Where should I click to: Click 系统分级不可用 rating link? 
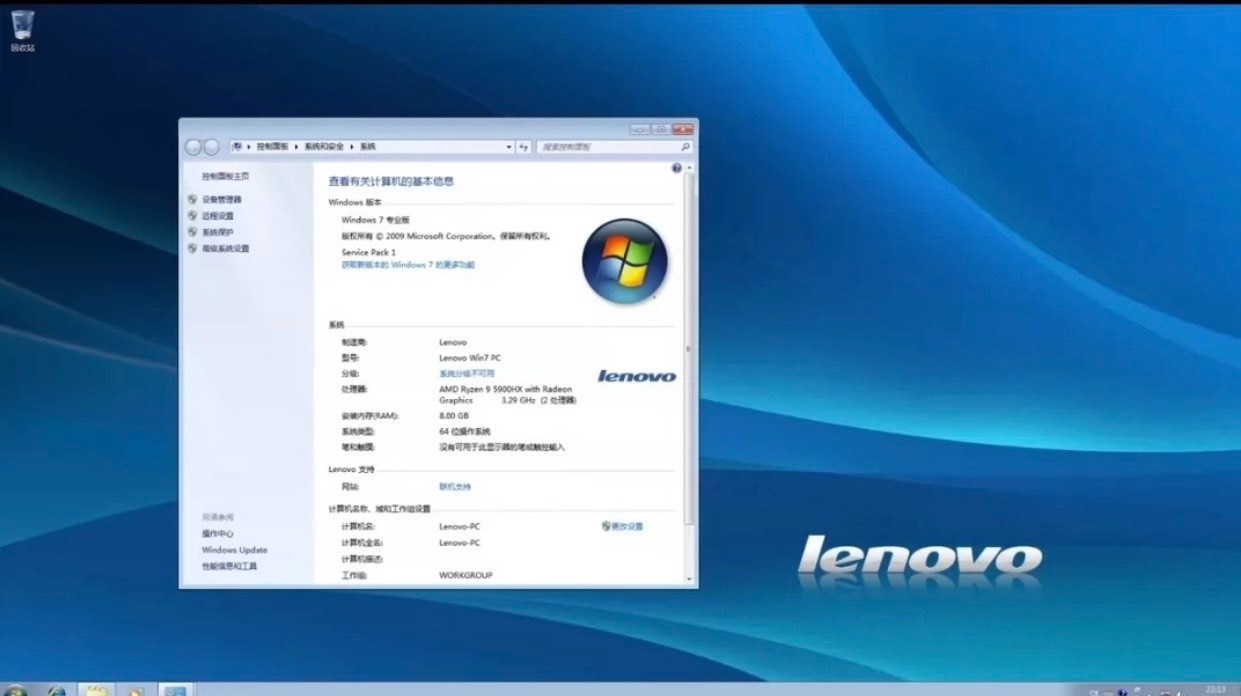pos(467,373)
